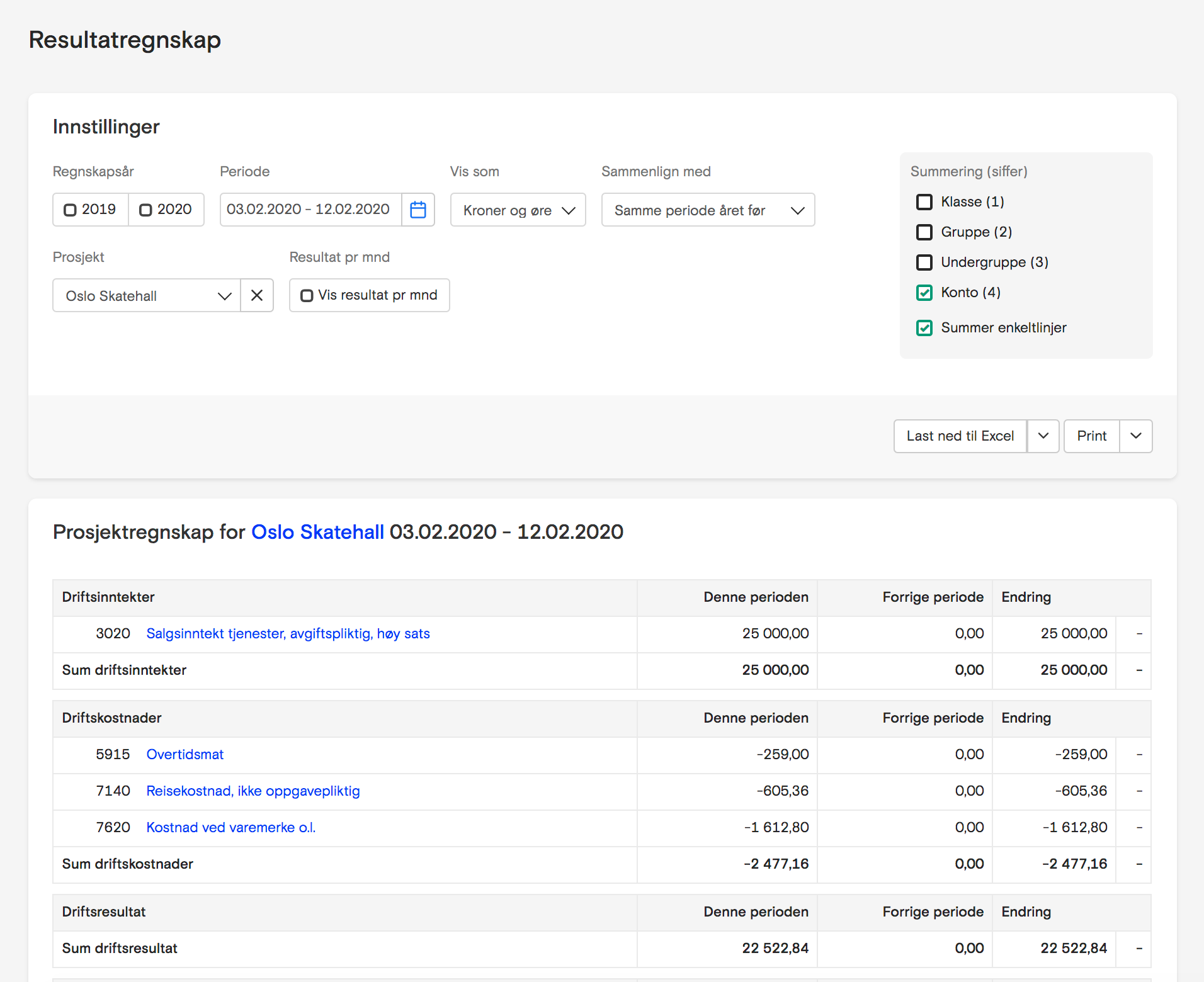This screenshot has width=1204, height=982.
Task: Select account number 3020
Action: 113,634
